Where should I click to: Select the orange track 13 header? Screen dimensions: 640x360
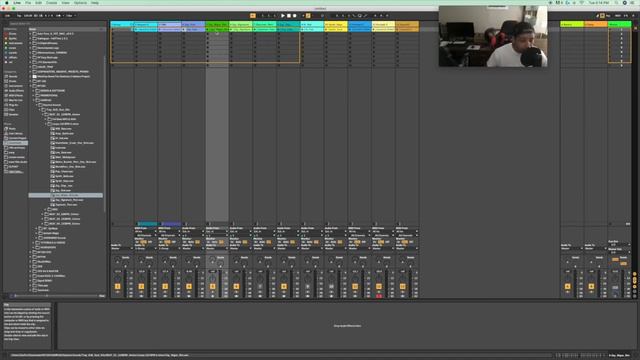coord(407,24)
